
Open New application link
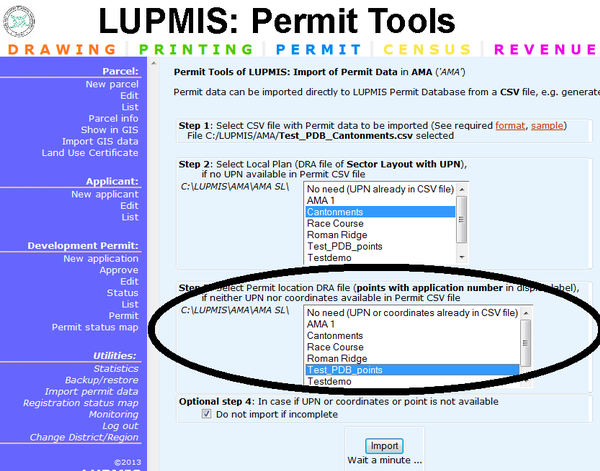click(101, 259)
